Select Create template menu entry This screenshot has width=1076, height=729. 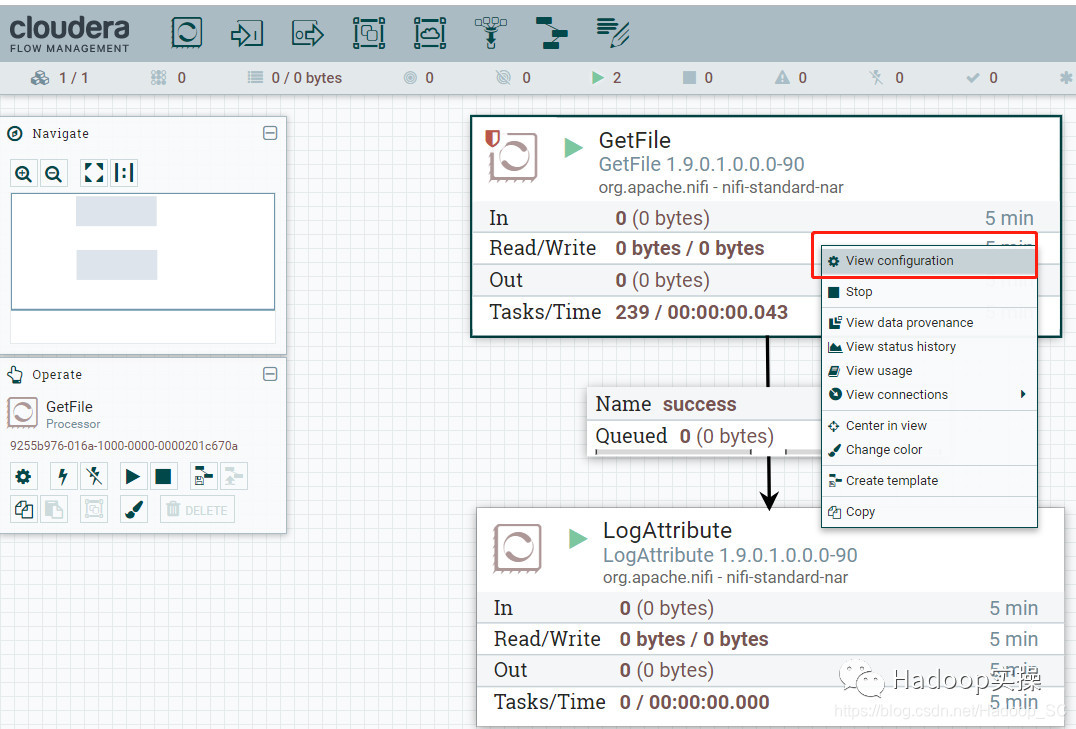[x=928, y=481]
